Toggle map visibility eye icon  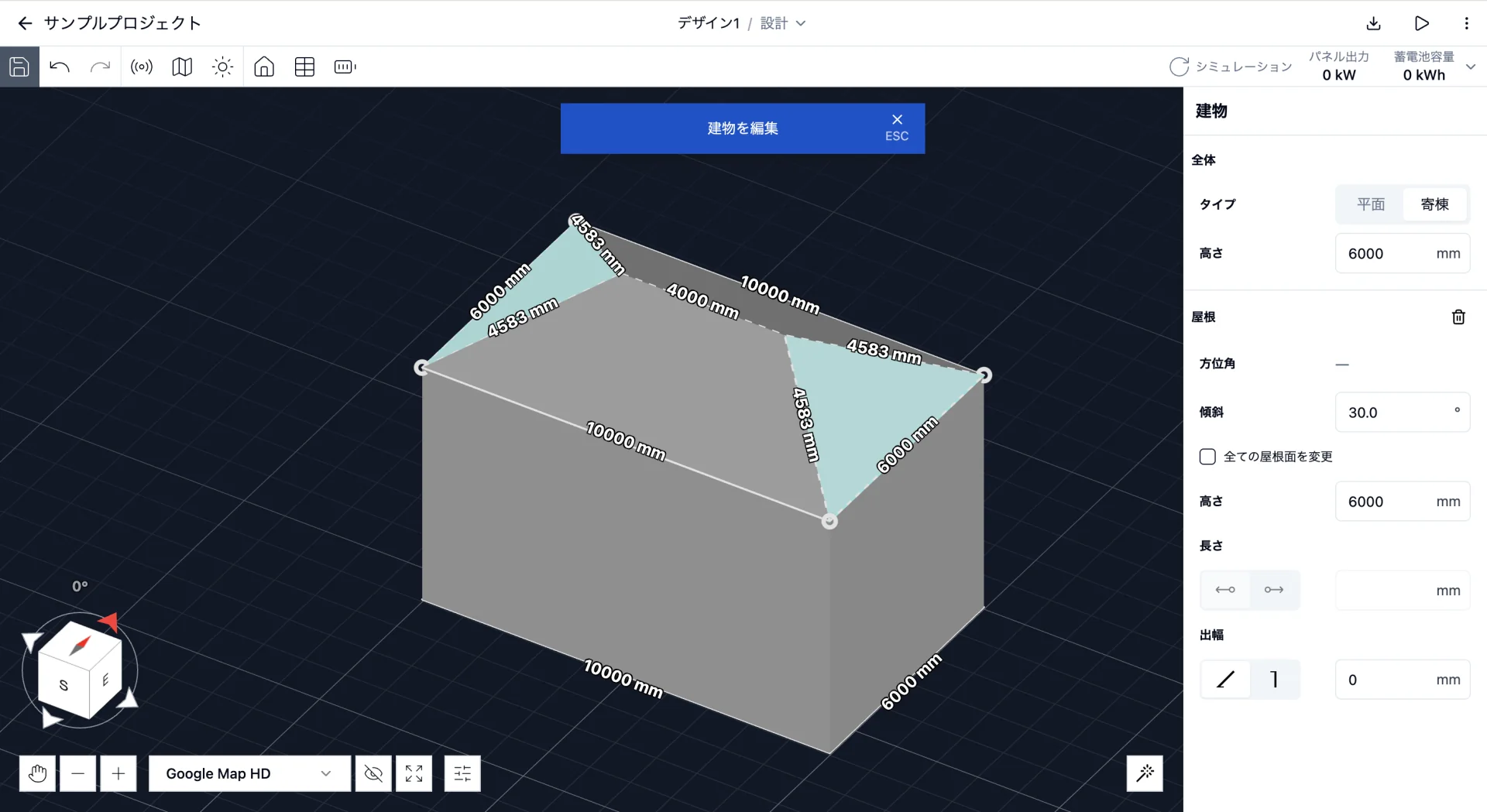point(373,773)
